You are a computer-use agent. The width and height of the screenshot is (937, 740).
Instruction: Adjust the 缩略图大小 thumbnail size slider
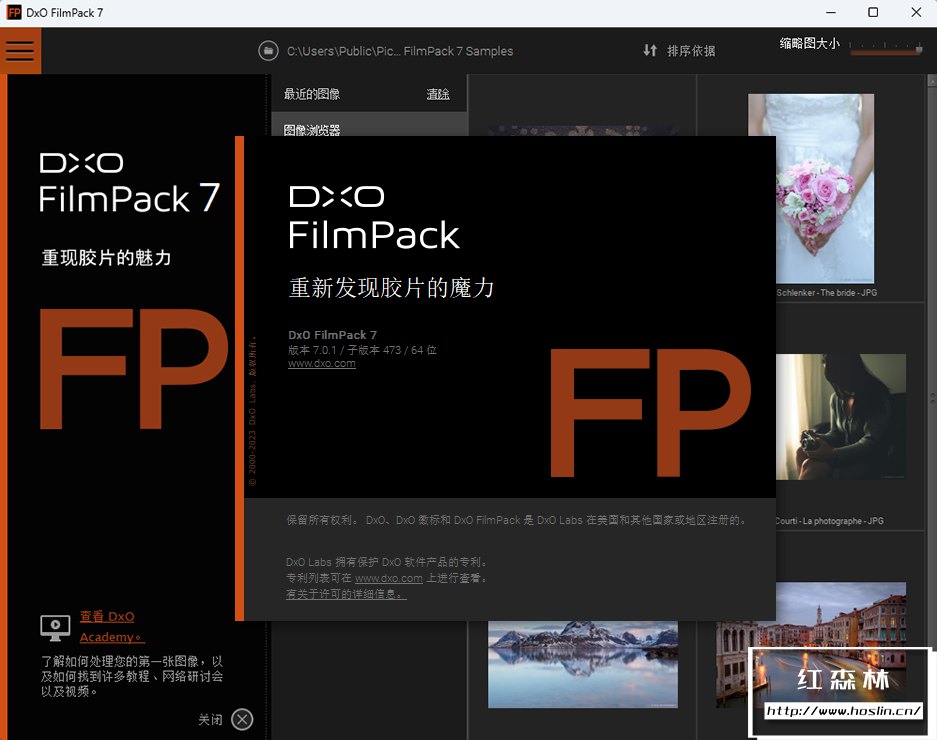(886, 49)
